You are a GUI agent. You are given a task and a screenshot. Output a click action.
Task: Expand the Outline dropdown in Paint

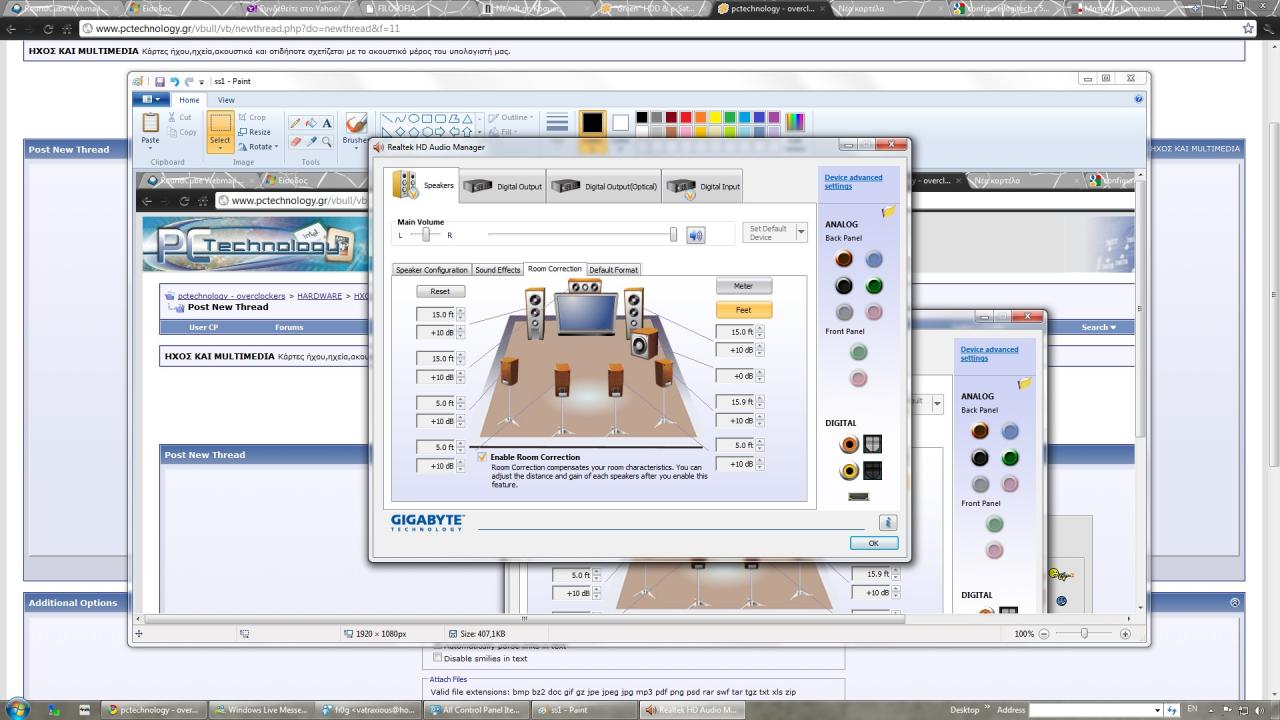pos(531,118)
